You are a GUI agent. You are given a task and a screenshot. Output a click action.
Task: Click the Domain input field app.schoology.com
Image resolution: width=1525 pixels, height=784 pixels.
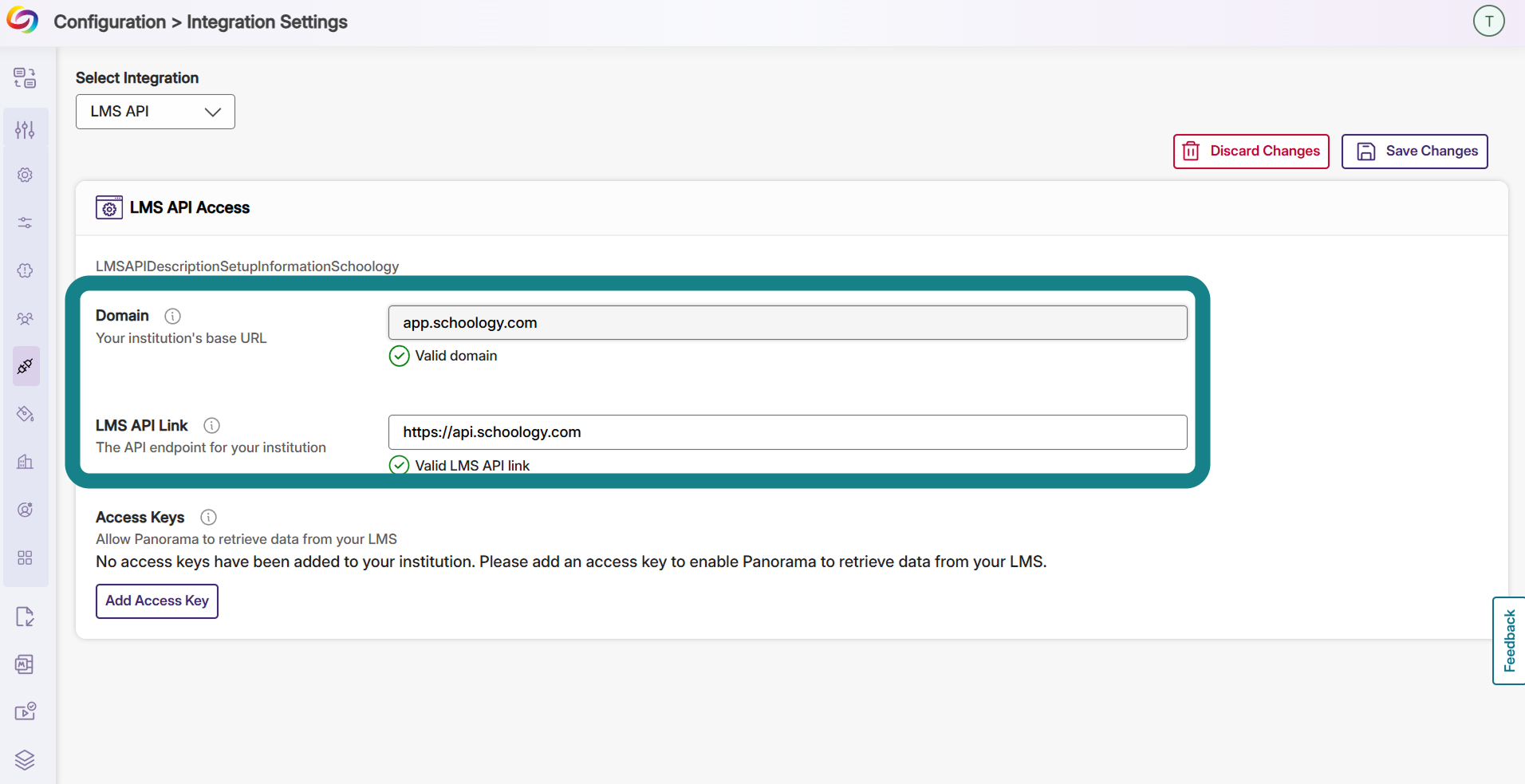(x=787, y=323)
